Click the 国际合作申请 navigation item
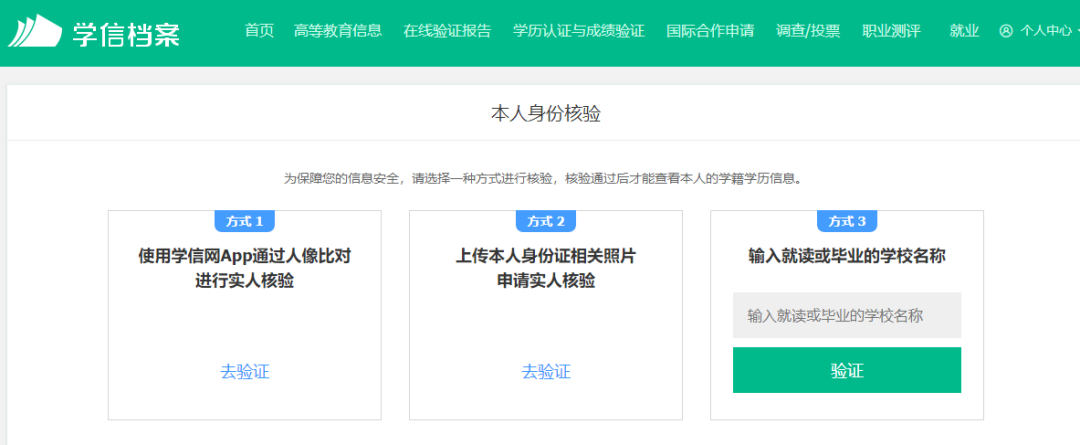The width and height of the screenshot is (1080, 445). point(710,31)
